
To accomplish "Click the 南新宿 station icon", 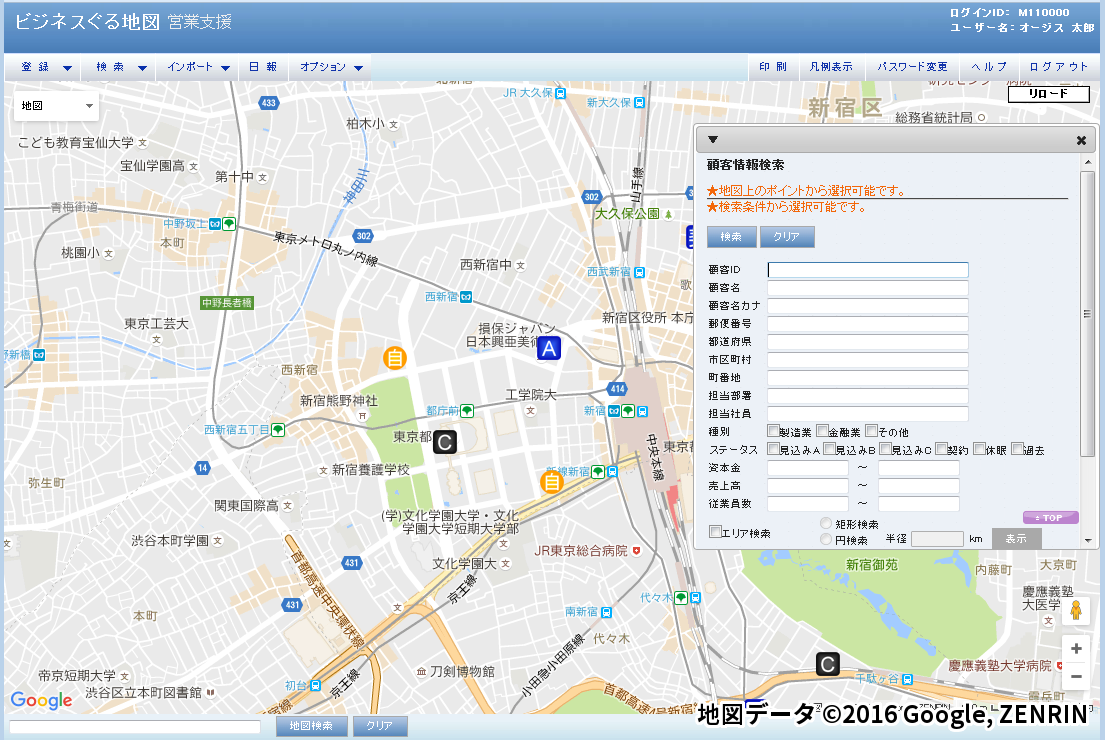I will pos(606,612).
